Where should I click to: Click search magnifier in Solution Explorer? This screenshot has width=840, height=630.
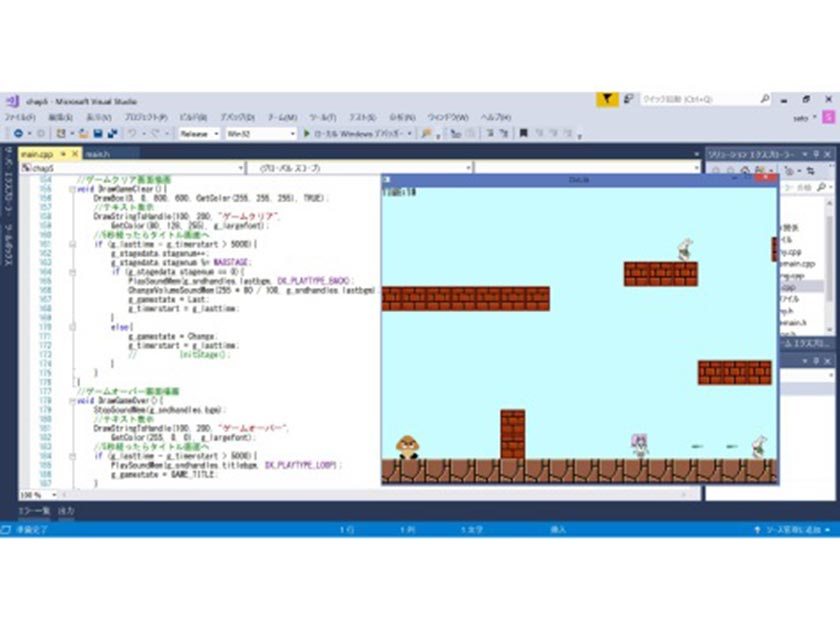tap(821, 187)
